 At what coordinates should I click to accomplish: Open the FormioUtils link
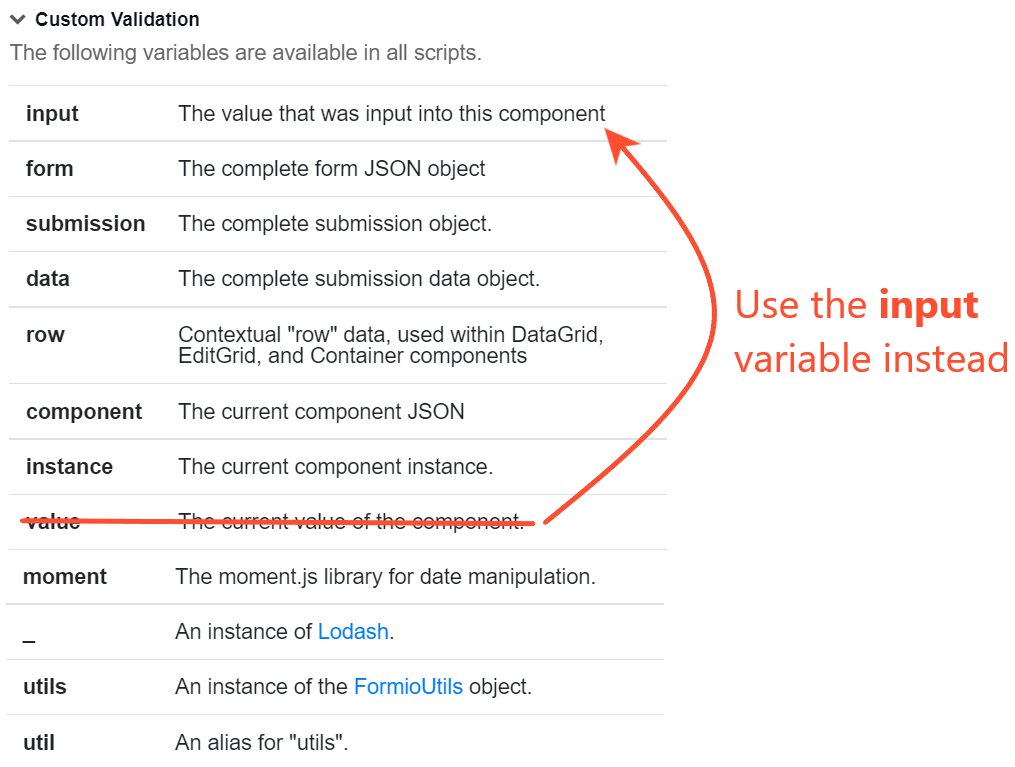[x=408, y=687]
